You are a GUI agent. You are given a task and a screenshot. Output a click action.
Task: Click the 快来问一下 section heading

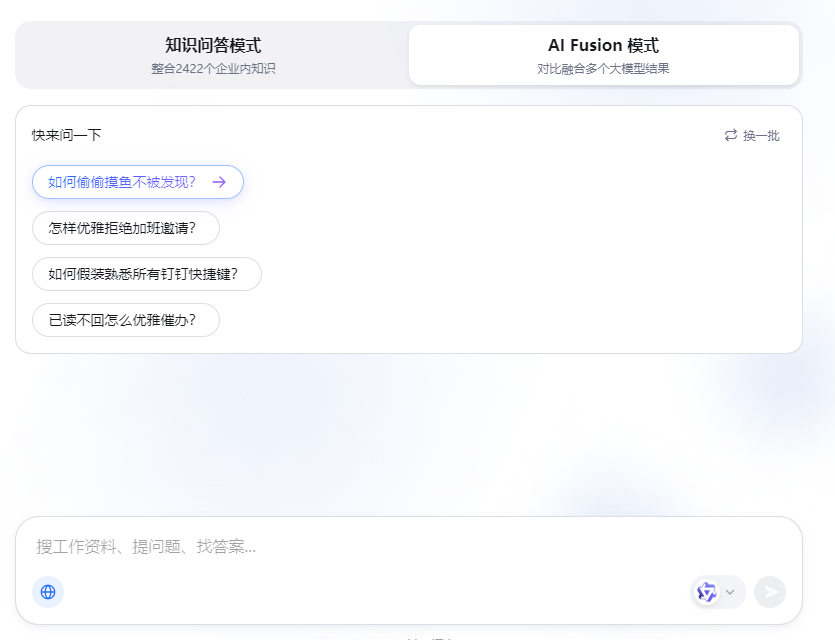pyautogui.click(x=66, y=135)
